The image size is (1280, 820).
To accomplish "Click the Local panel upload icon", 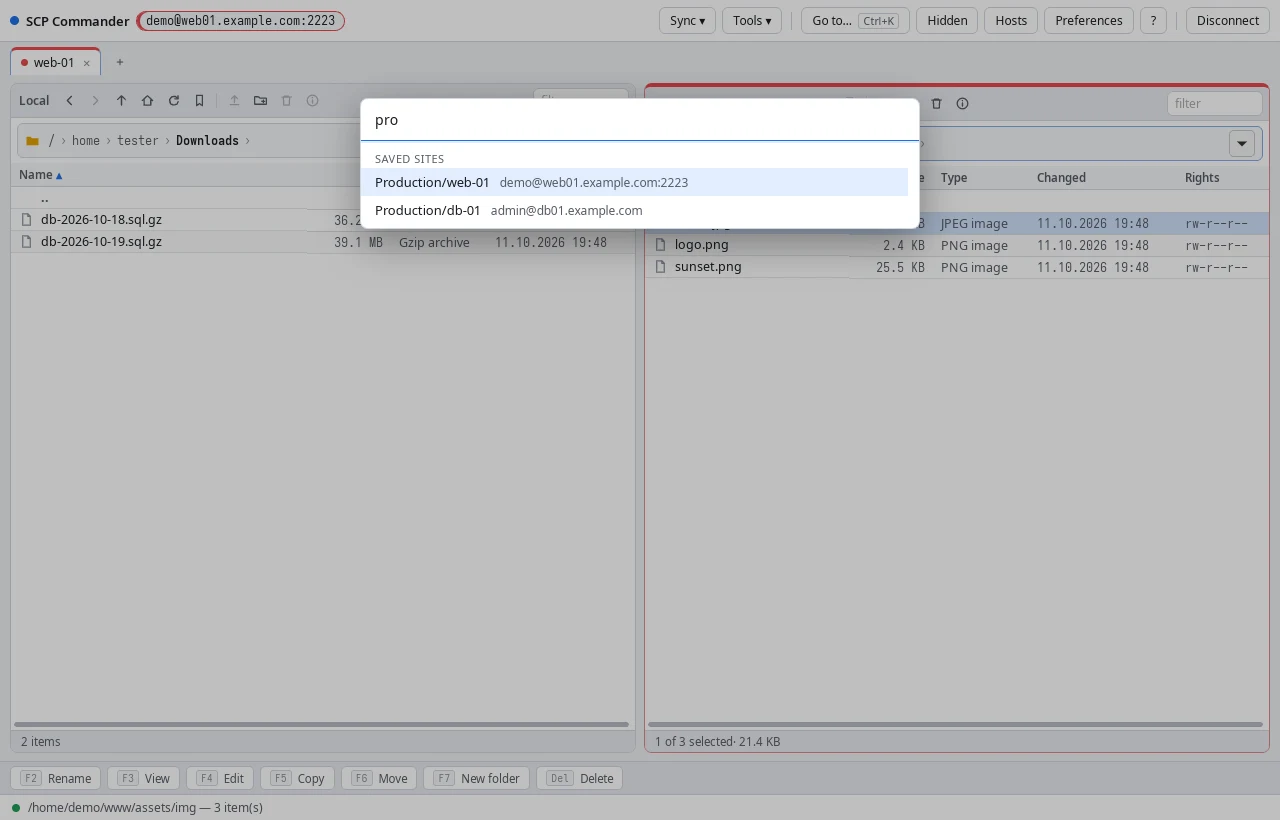I will [234, 101].
